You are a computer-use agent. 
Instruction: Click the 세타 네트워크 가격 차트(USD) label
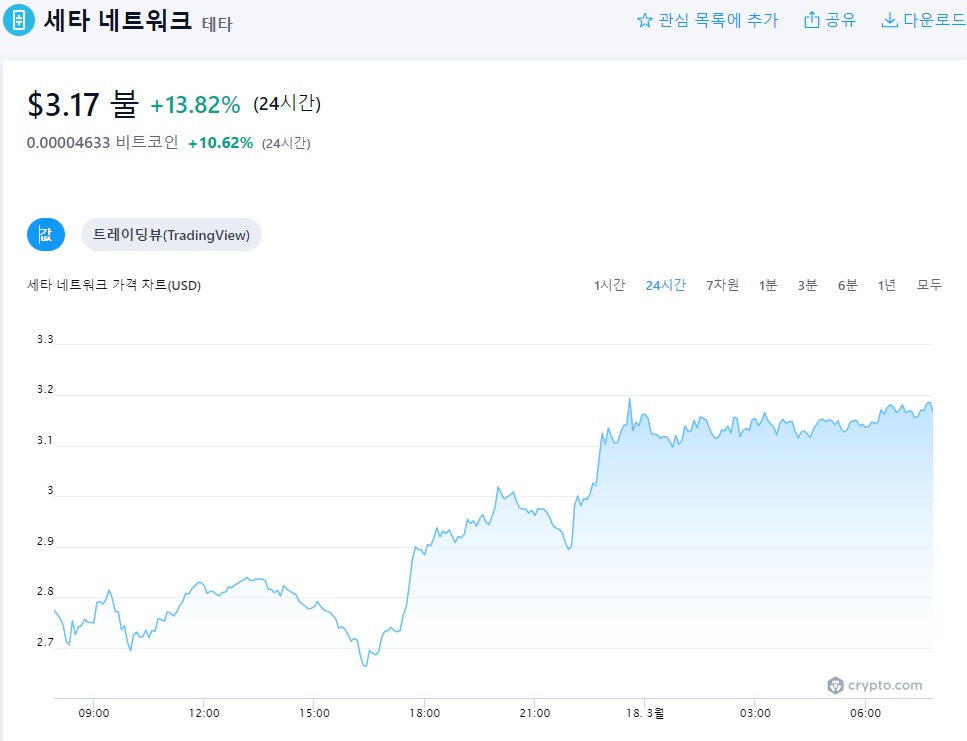pos(114,285)
